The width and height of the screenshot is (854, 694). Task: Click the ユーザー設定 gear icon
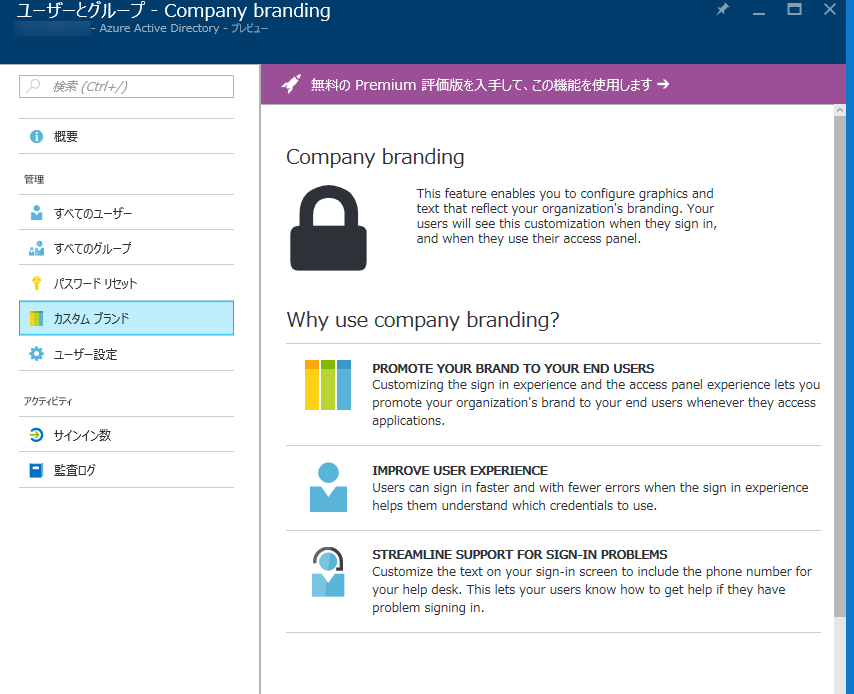coord(36,354)
